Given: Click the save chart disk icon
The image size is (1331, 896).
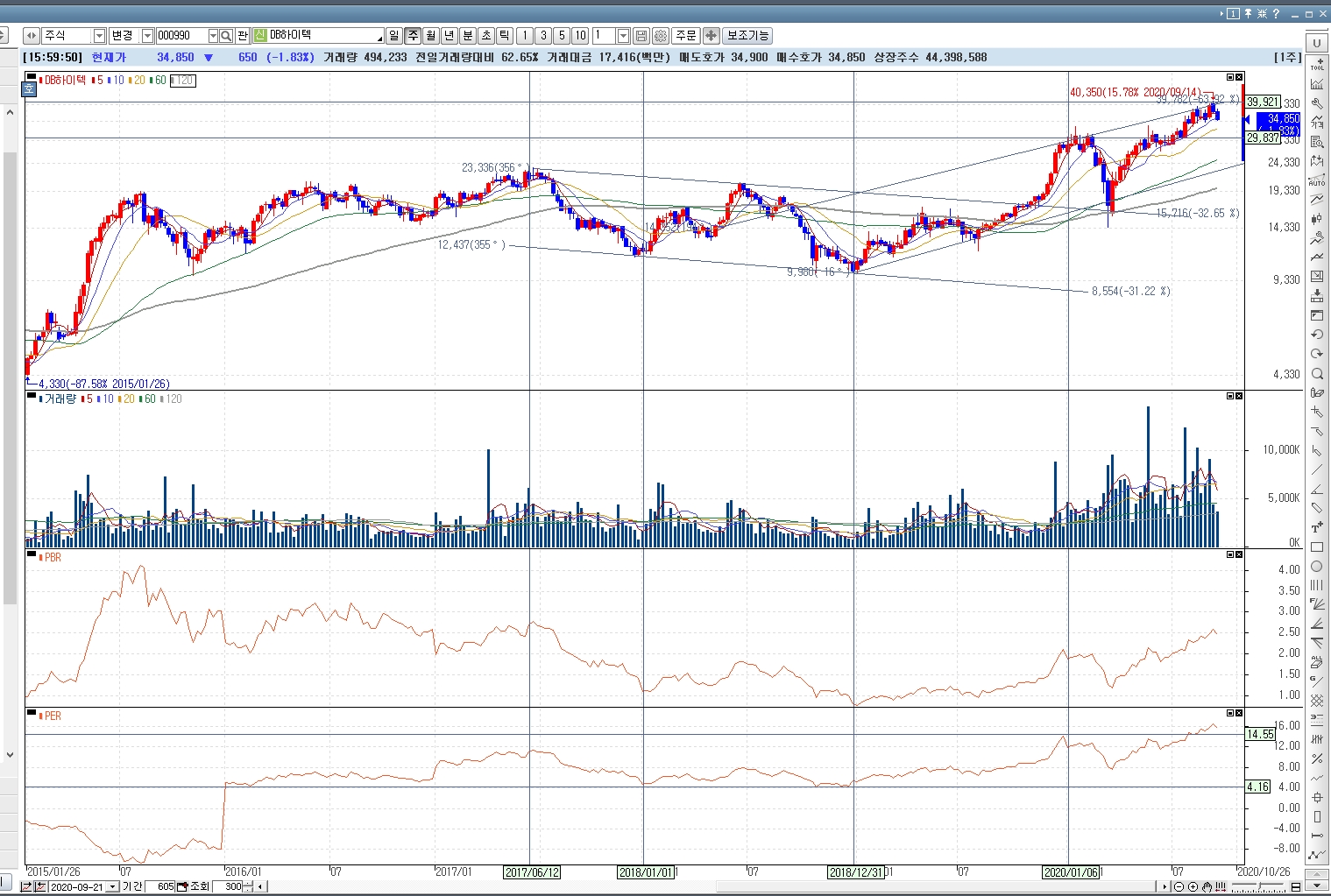Looking at the screenshot, I should pyautogui.click(x=641, y=36).
